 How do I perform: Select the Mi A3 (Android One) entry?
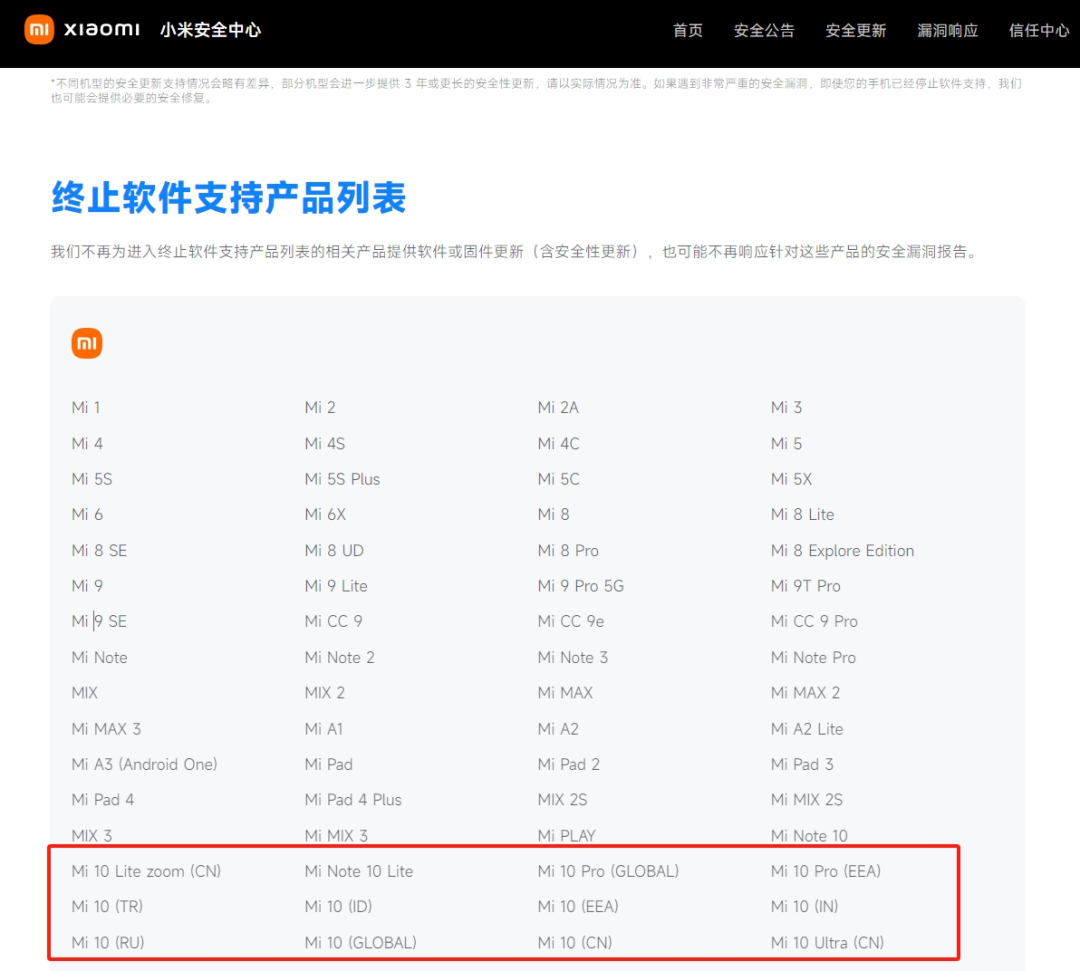[145, 764]
